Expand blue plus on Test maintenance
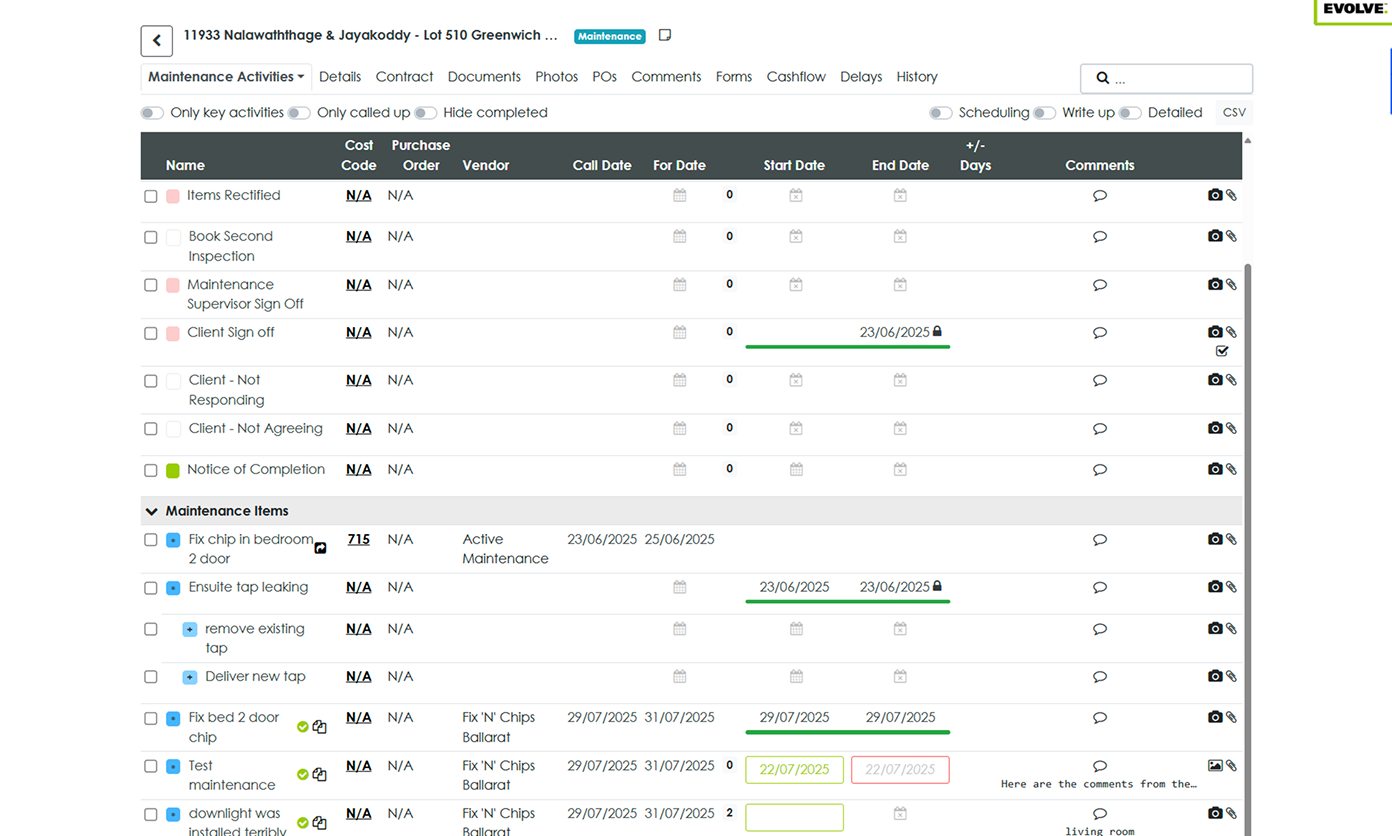Viewport: 1392px width, 836px height. point(173,767)
